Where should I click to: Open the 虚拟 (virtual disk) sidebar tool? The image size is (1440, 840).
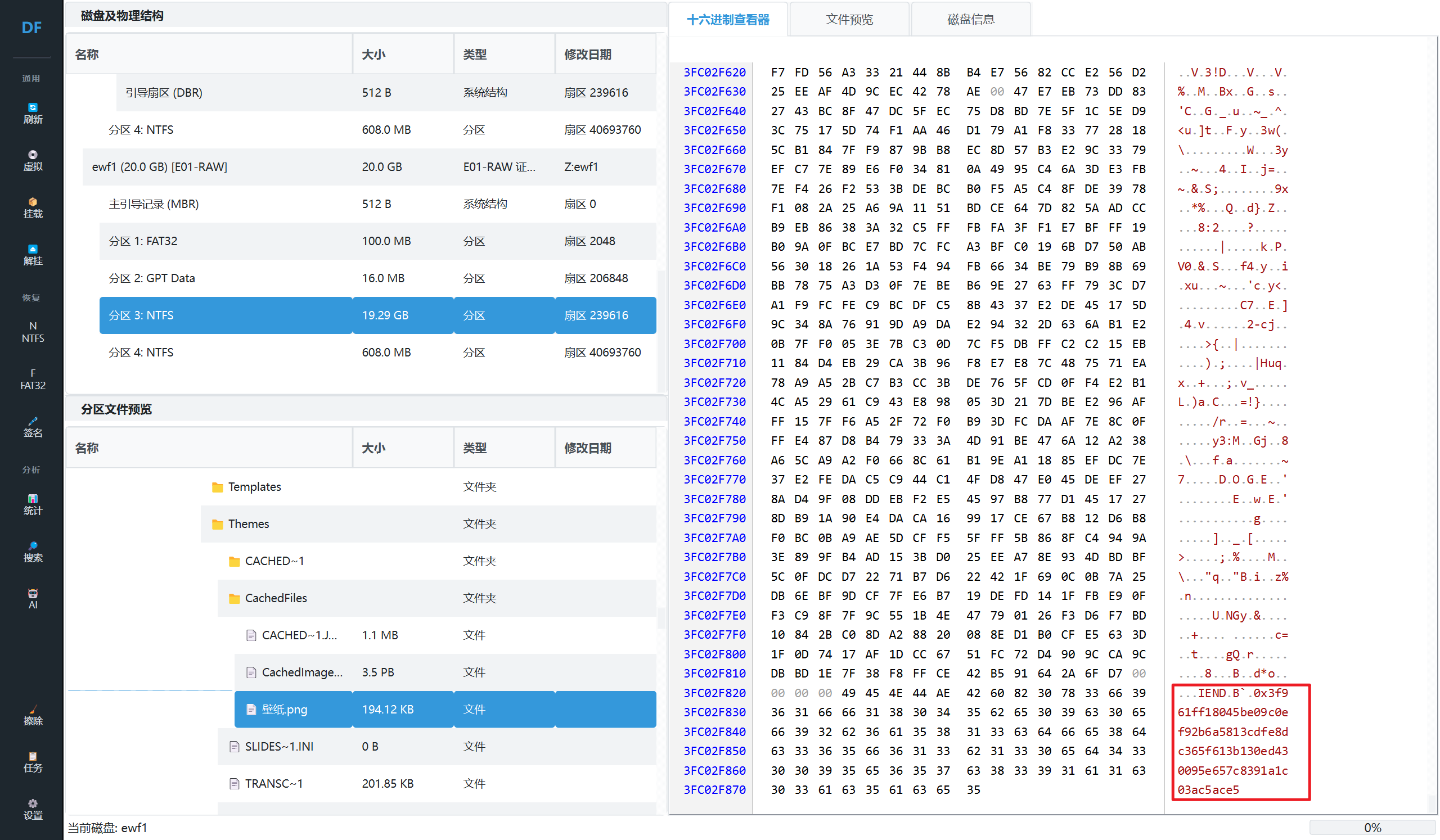tap(33, 160)
